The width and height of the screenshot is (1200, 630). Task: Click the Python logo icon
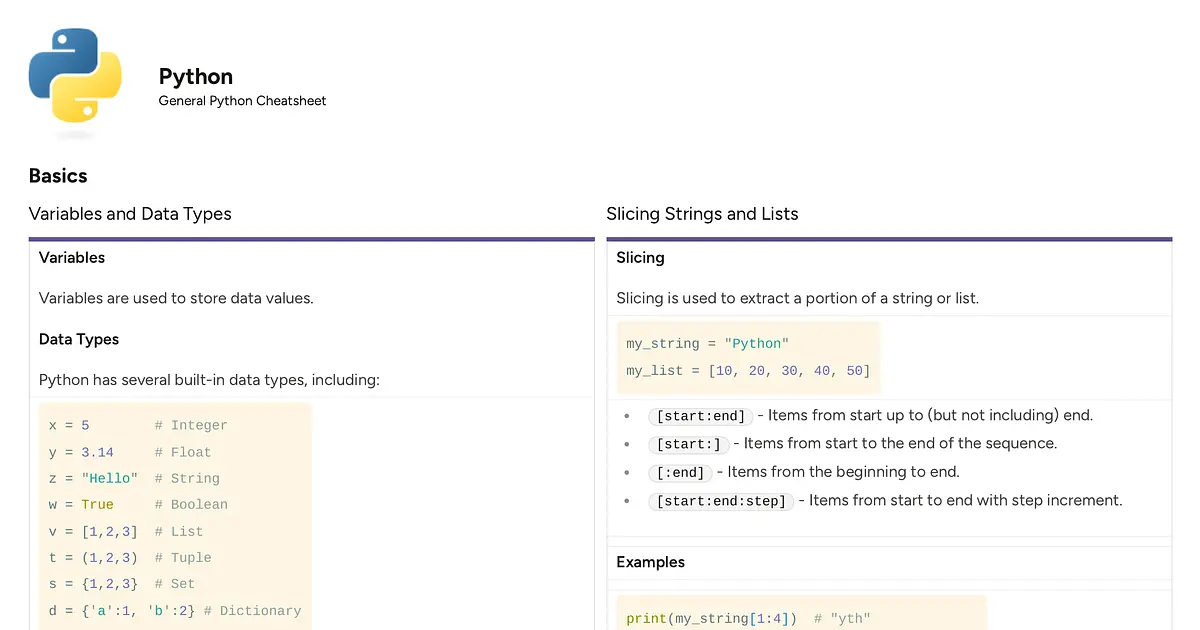75,82
